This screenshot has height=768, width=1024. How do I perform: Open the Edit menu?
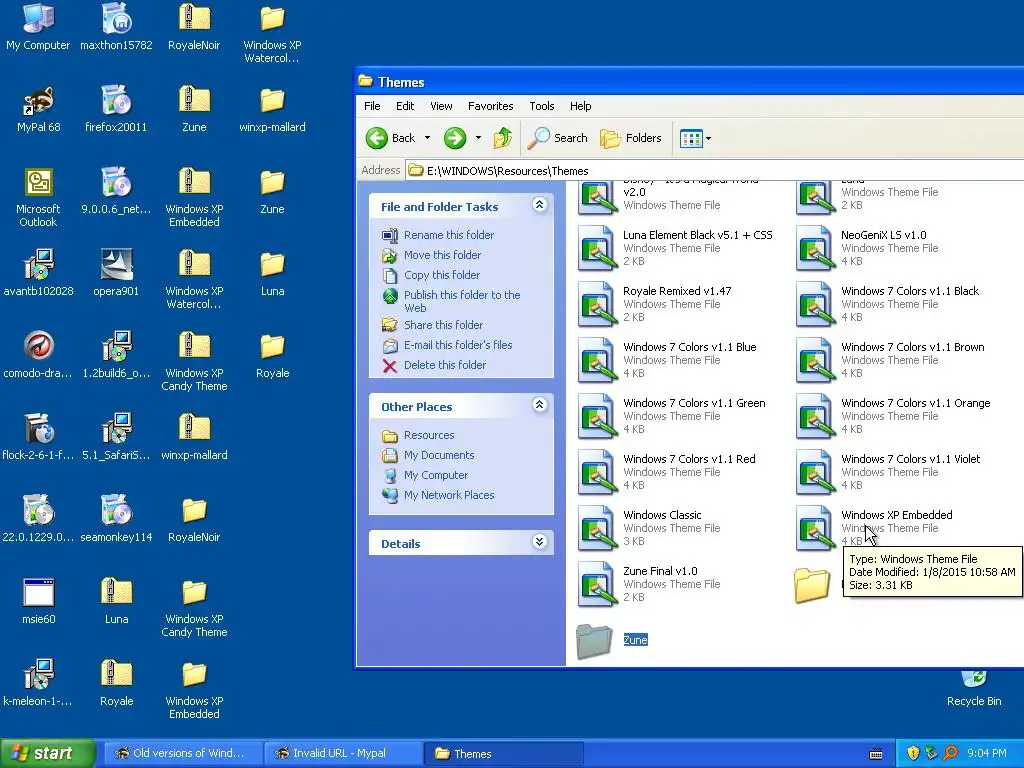405,106
